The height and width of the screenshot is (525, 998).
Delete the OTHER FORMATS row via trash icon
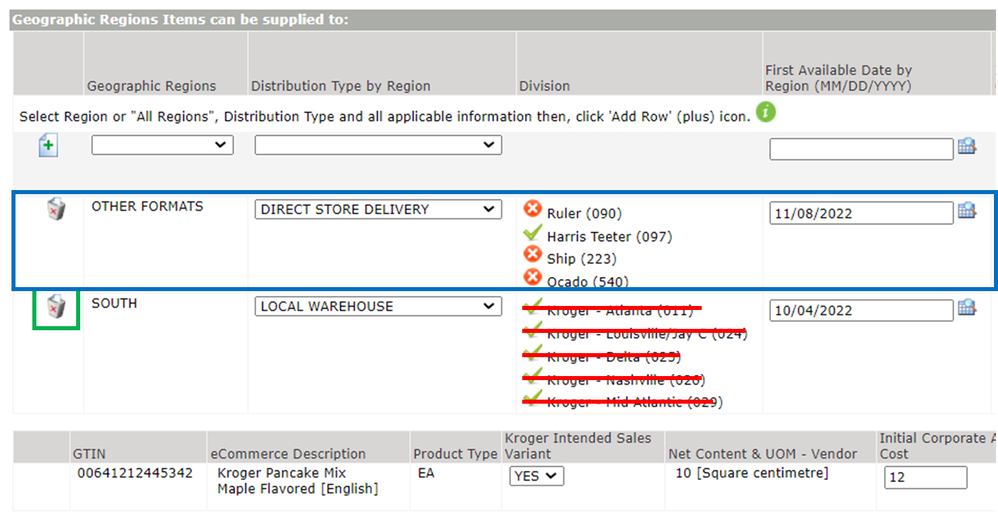pos(56,209)
